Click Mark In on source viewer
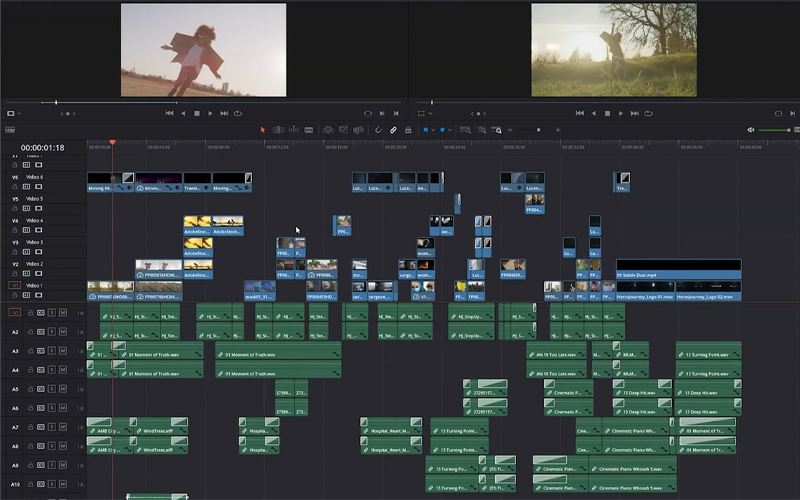This screenshot has height=500, width=800. (382, 113)
